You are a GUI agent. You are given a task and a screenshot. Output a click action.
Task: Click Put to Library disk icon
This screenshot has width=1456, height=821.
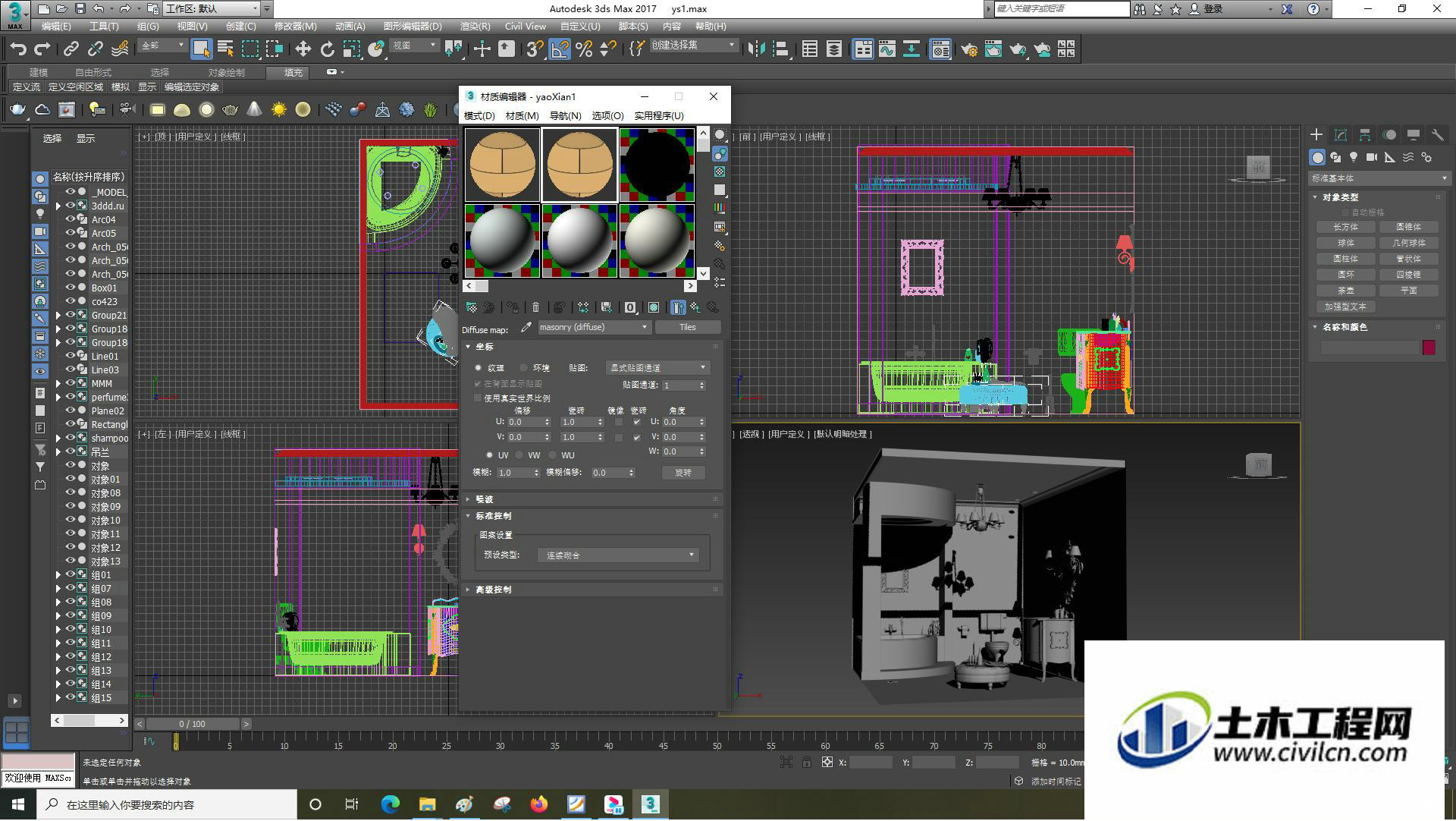click(606, 307)
